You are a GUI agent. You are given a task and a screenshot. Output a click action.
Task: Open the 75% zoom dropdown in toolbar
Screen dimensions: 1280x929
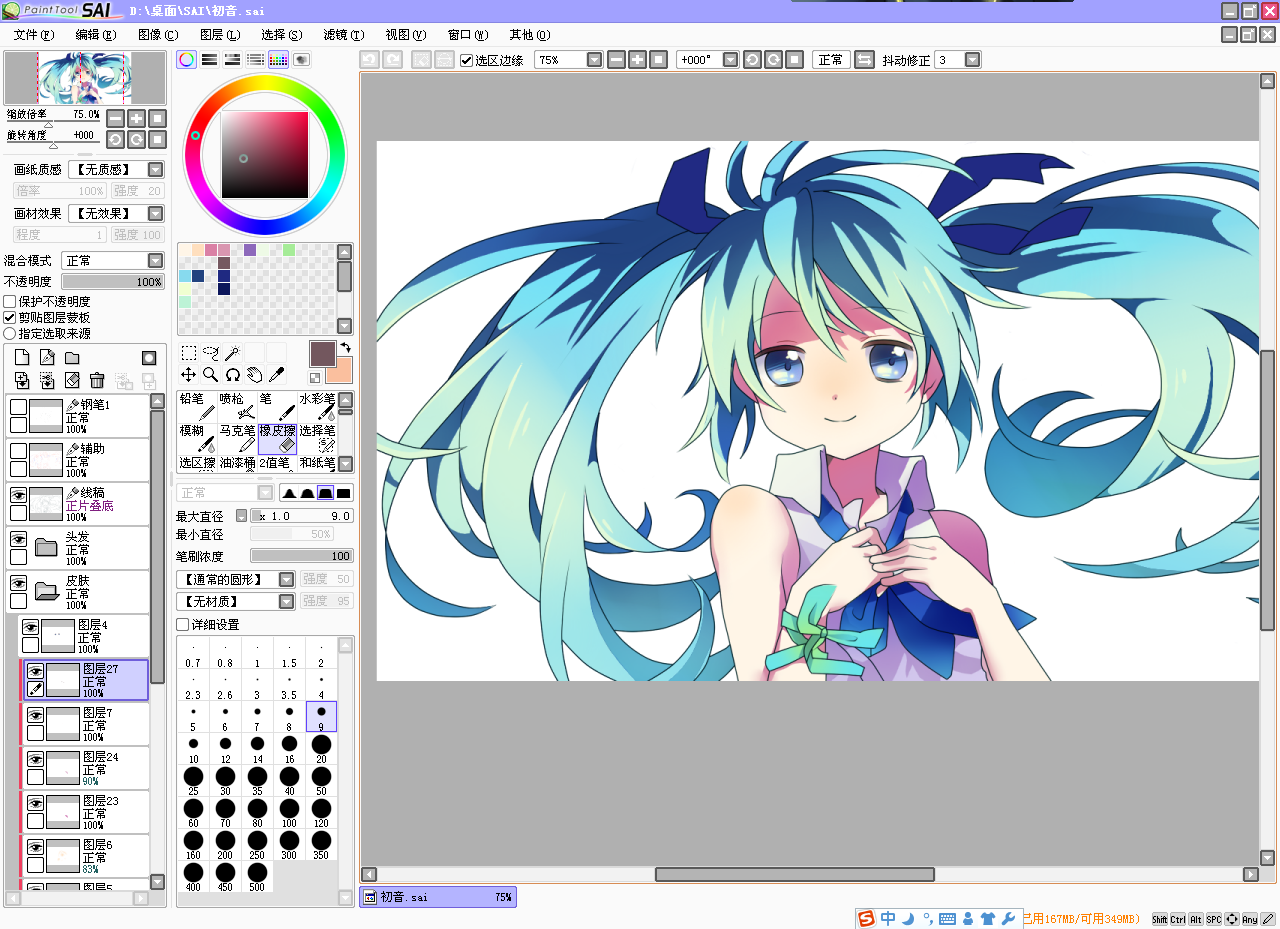tap(595, 60)
